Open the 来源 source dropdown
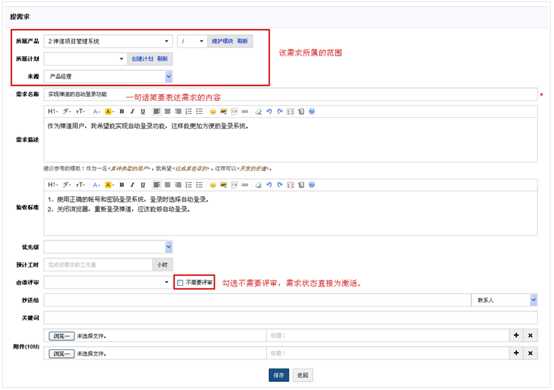The height and width of the screenshot is (390, 554). click(x=108, y=76)
